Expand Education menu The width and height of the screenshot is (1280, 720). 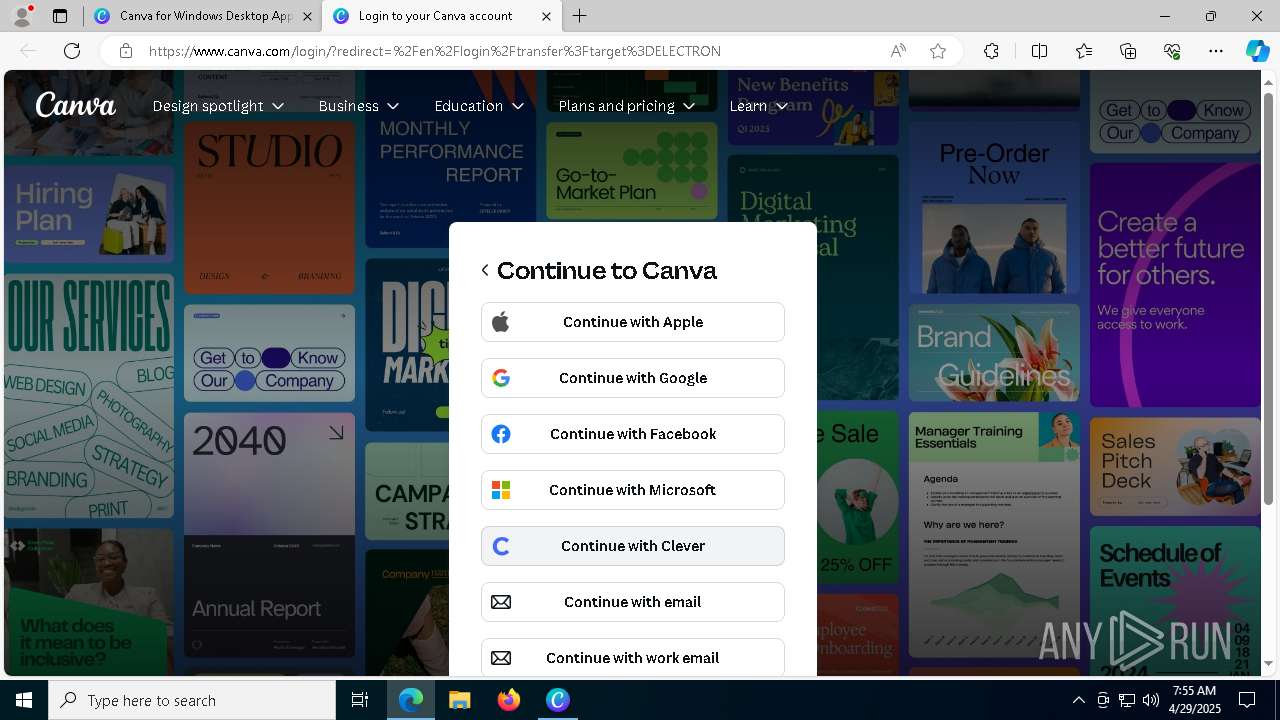[x=479, y=106]
